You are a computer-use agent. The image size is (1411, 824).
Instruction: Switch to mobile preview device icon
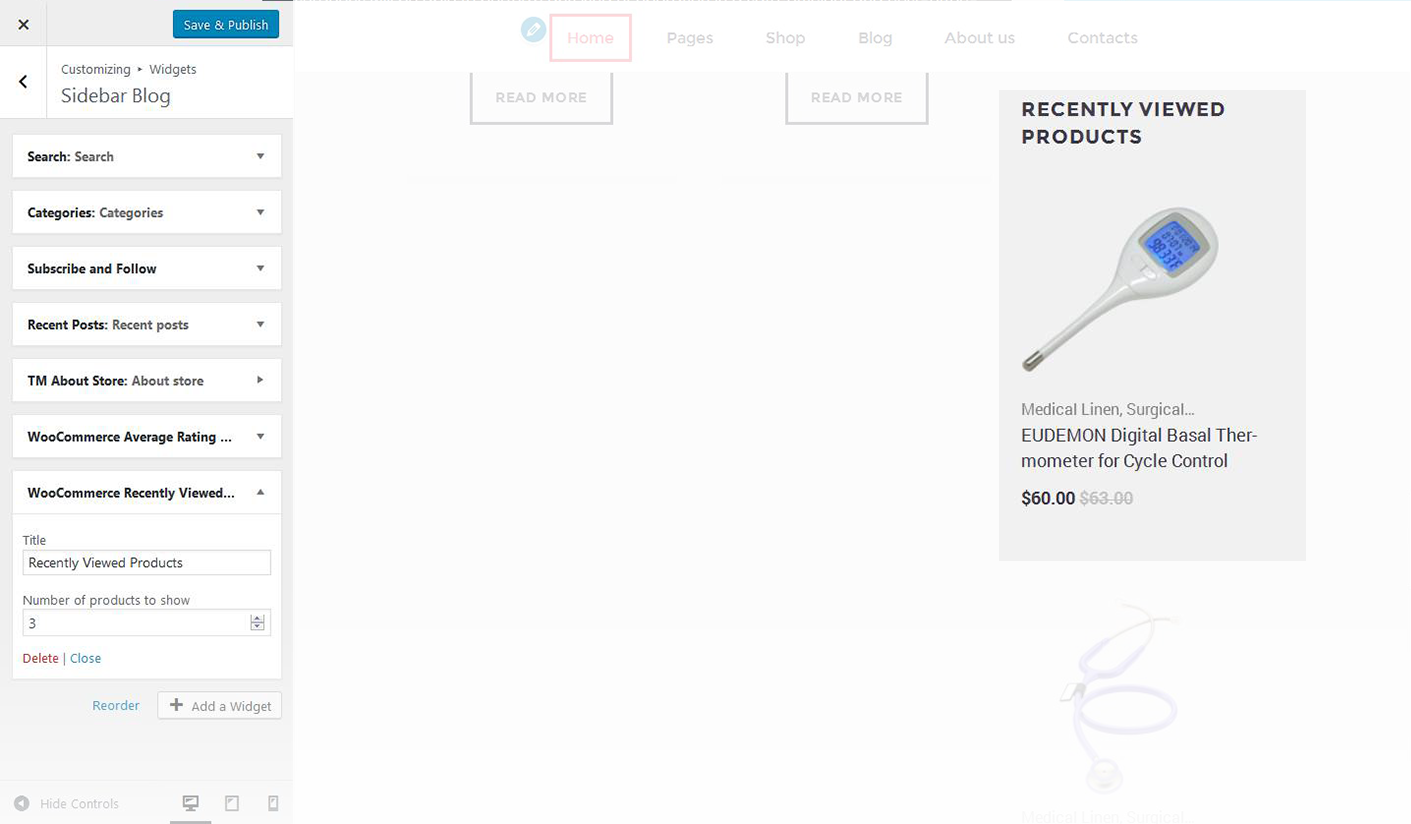click(273, 803)
